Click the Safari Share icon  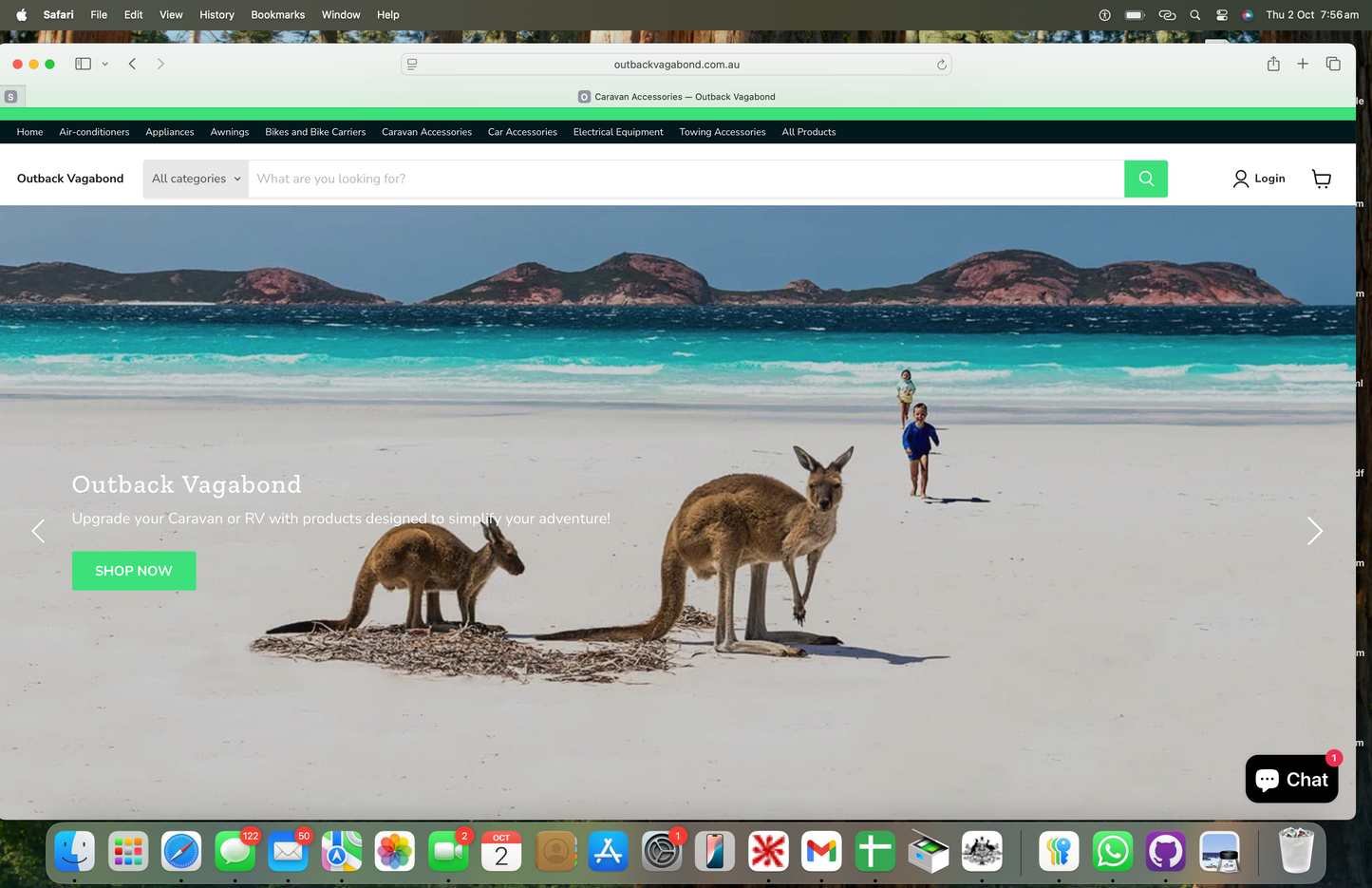[x=1273, y=64]
